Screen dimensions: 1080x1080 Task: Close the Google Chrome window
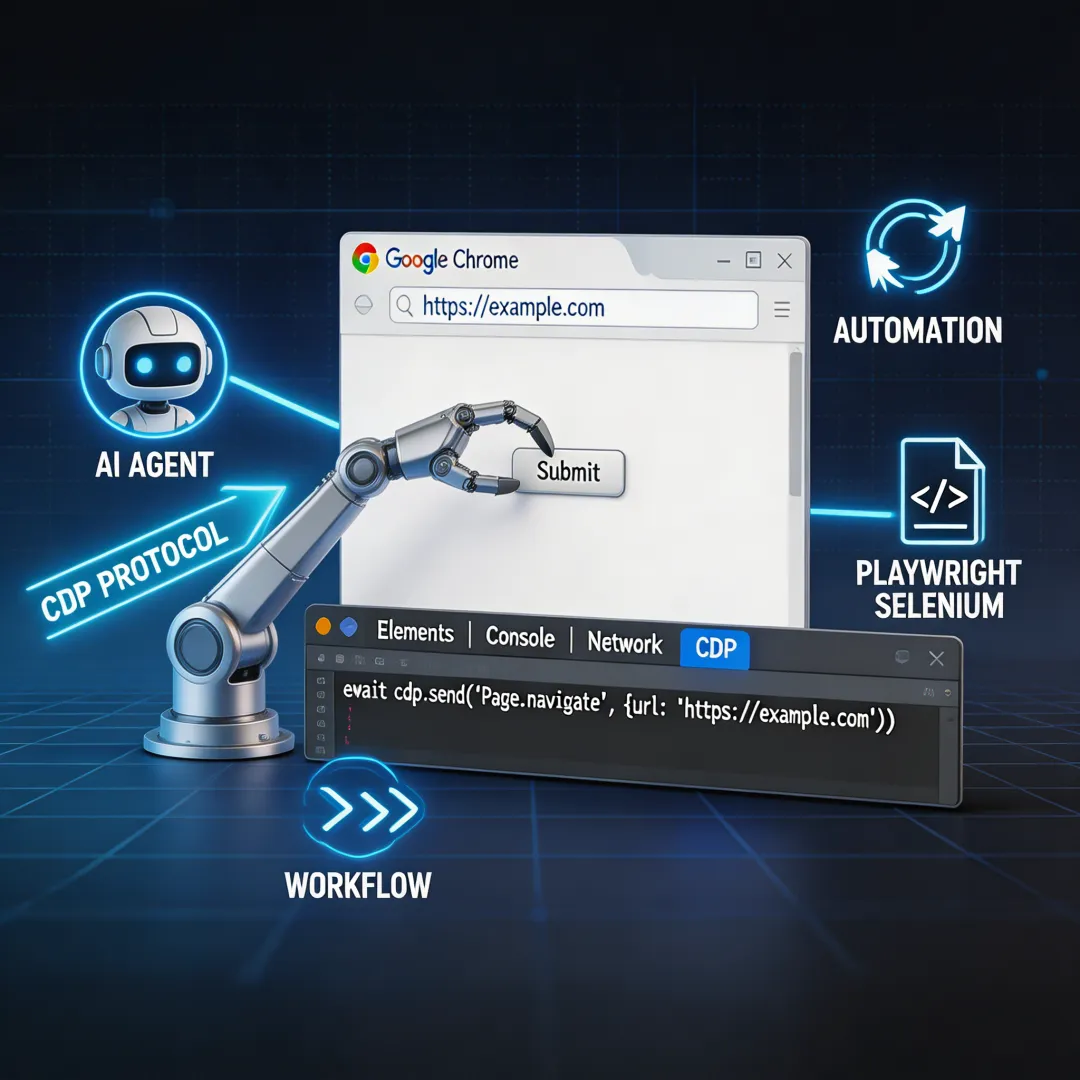click(785, 261)
